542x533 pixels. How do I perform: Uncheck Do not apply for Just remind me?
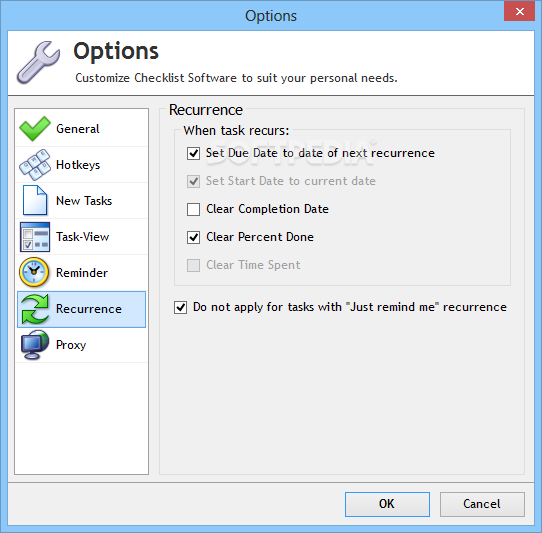[x=180, y=307]
